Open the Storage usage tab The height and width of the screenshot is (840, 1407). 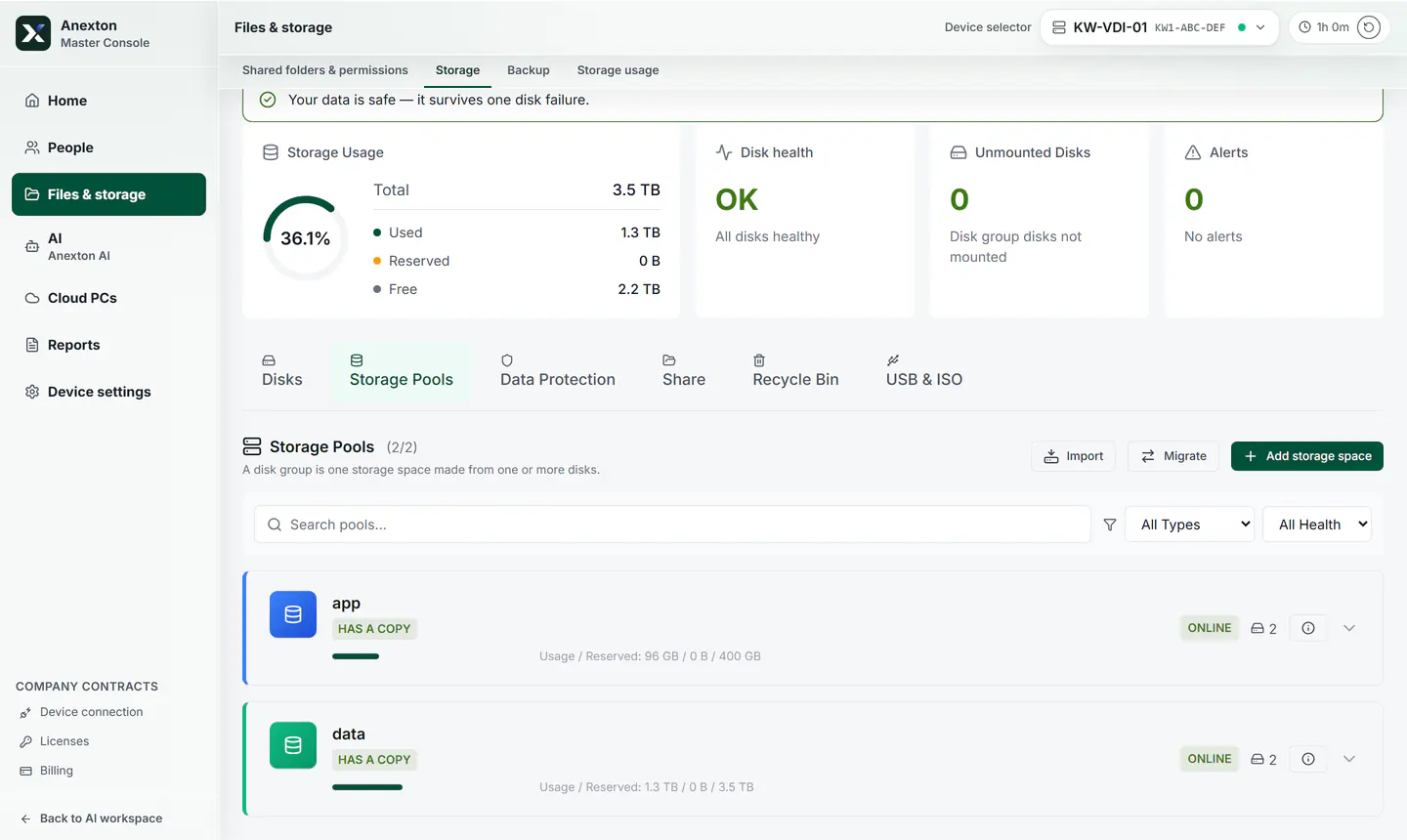618,70
